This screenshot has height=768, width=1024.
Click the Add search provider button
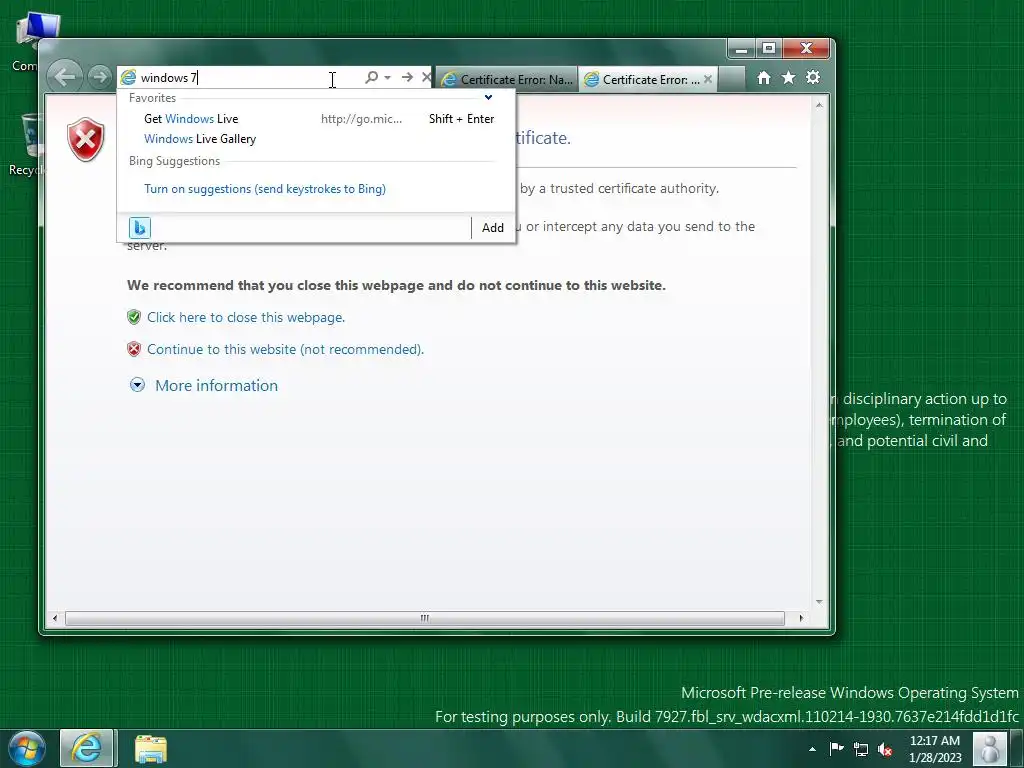[x=492, y=227]
